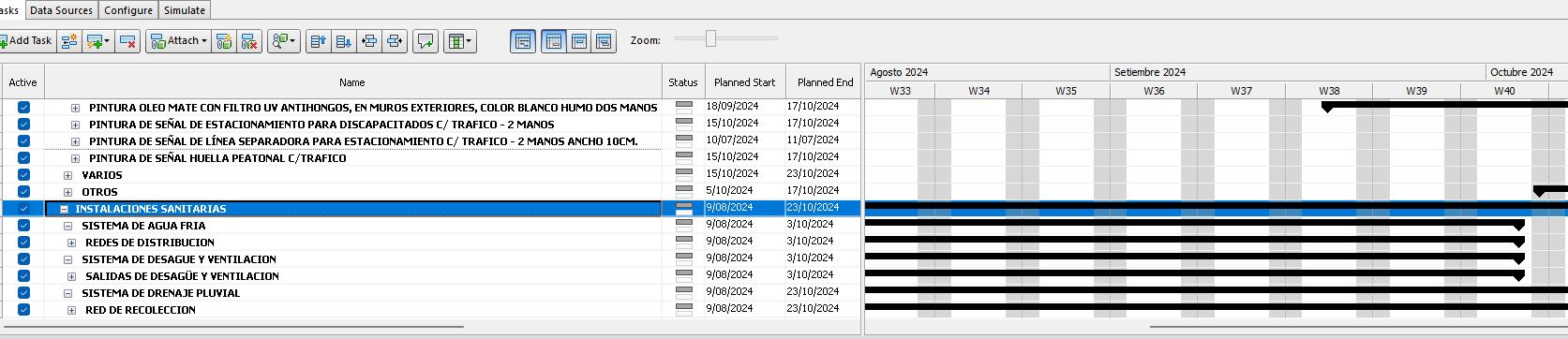The width and height of the screenshot is (1568, 339).
Task: Open the Columns chooser dropdown
Action: 459,41
